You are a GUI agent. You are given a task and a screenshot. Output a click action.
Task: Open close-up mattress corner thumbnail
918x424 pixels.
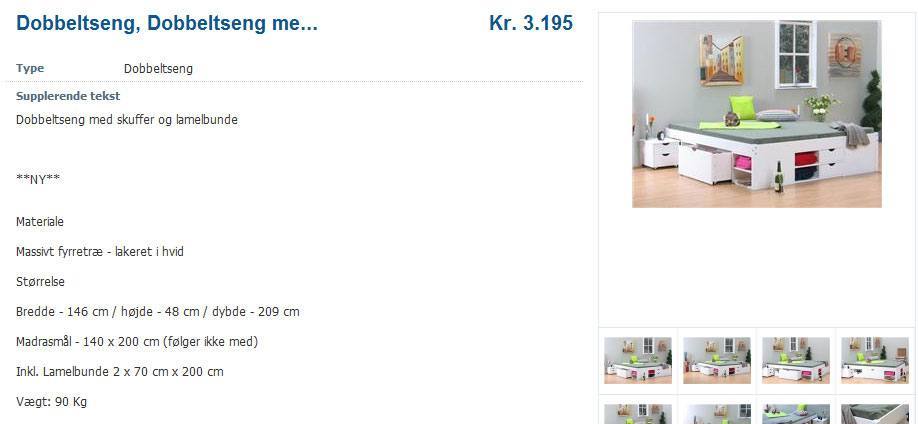(x=875, y=414)
